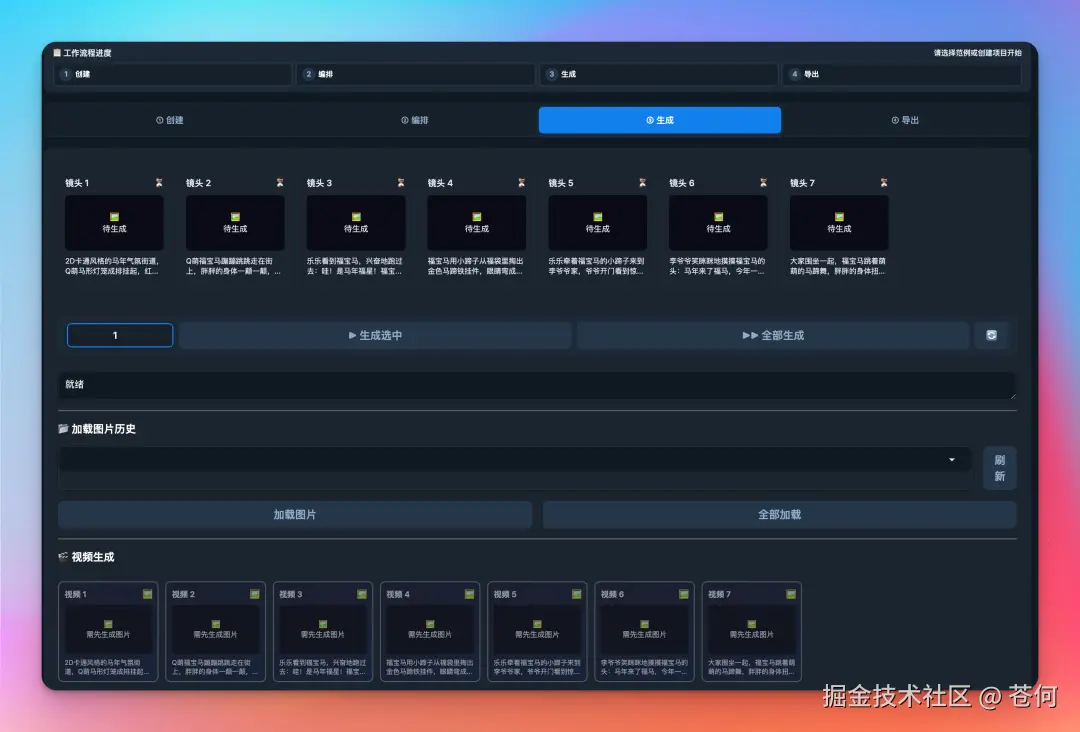The image size is (1080, 732).
Task: Select step 4 导出 in workflow bar
Action: 903,74
